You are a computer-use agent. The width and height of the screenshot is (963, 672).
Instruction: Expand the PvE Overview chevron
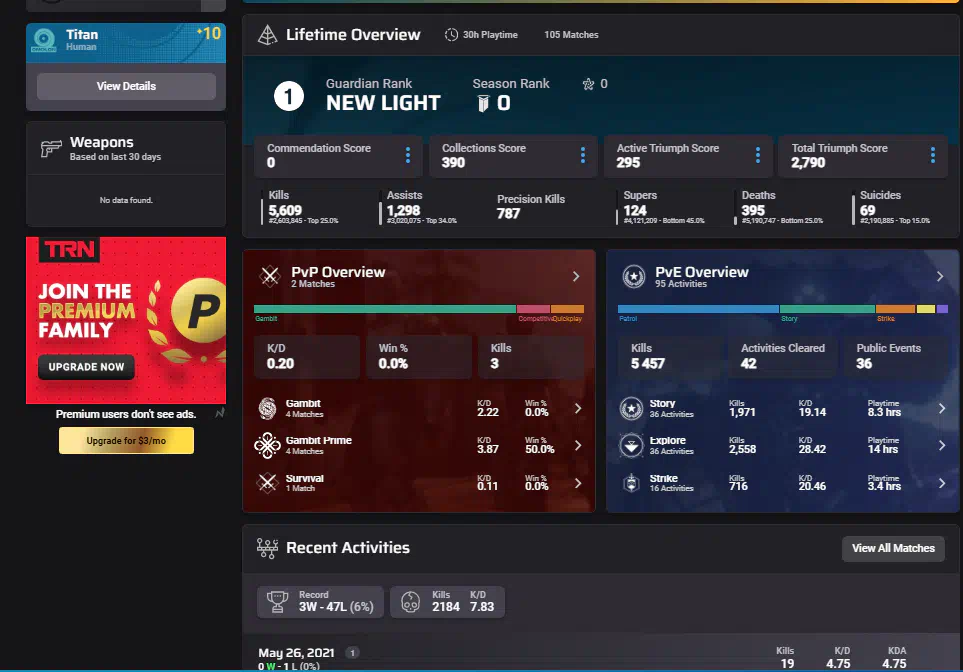[x=940, y=276]
